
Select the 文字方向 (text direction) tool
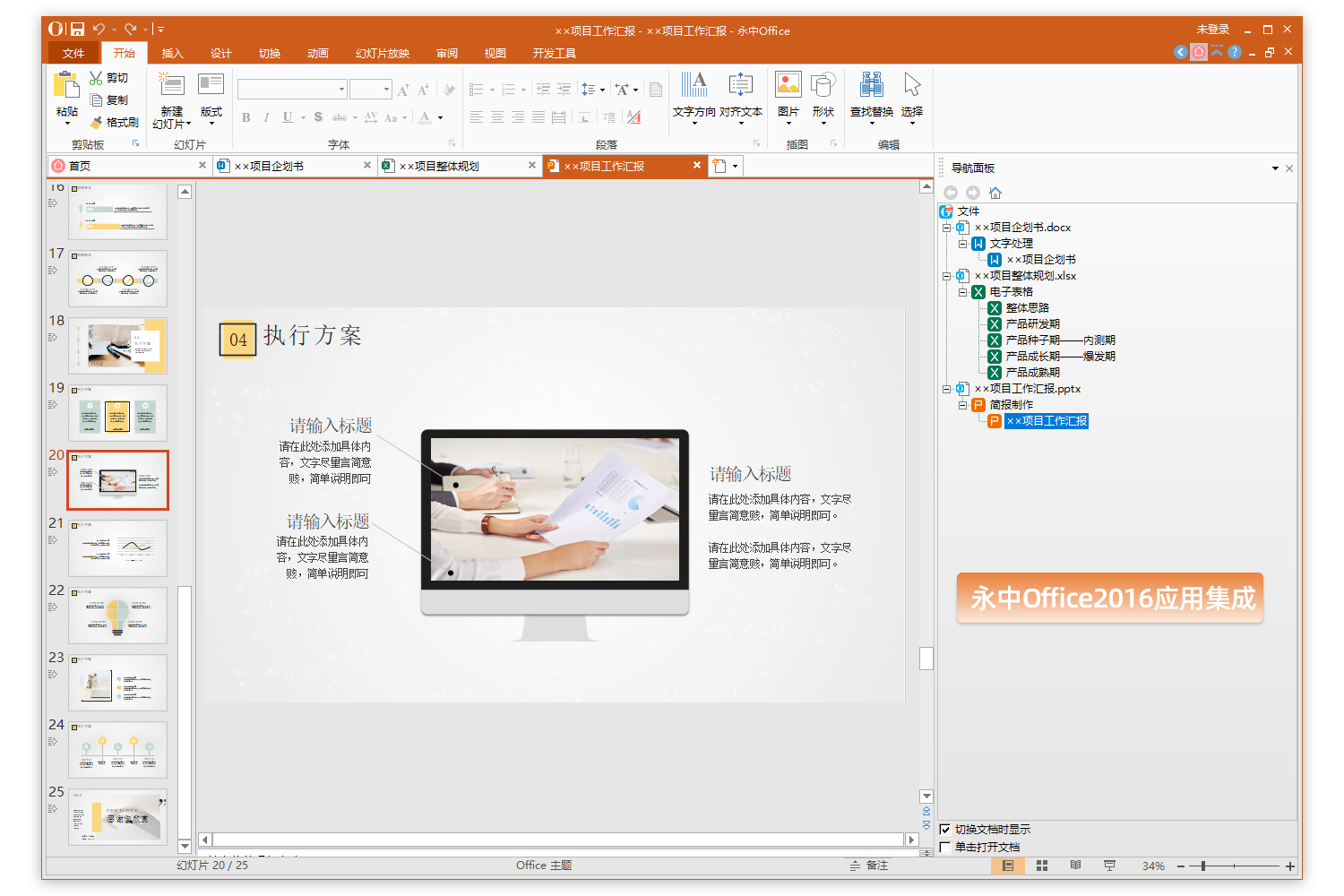coord(695,99)
